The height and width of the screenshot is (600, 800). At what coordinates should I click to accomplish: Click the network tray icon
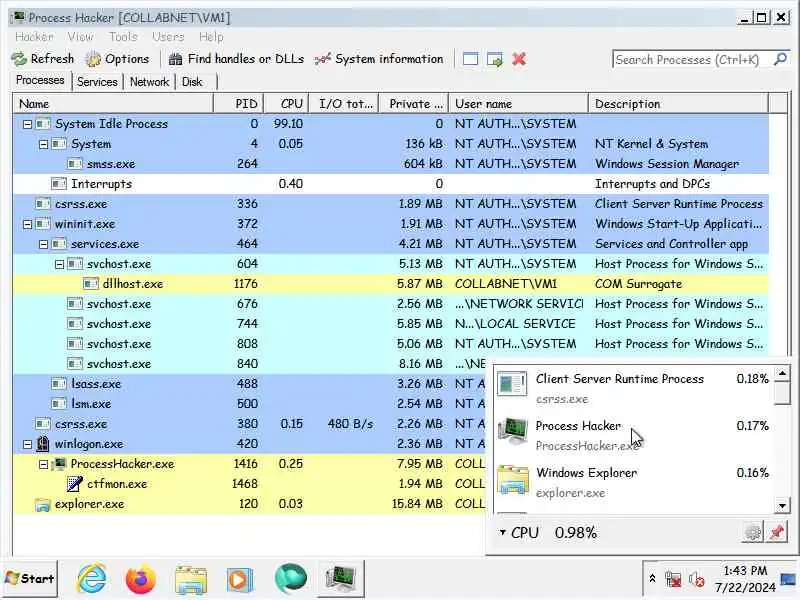point(673,580)
